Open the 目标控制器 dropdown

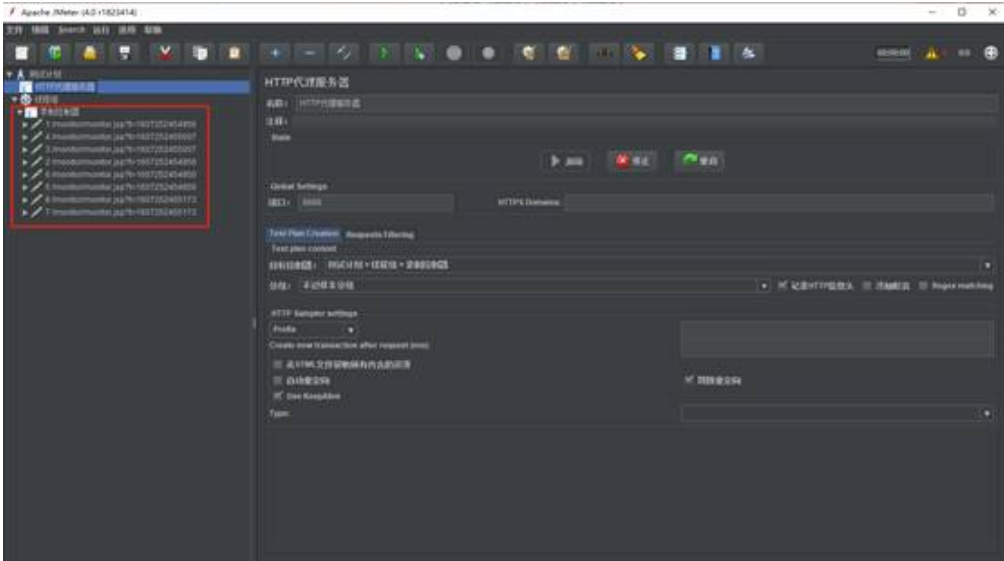click(660, 265)
